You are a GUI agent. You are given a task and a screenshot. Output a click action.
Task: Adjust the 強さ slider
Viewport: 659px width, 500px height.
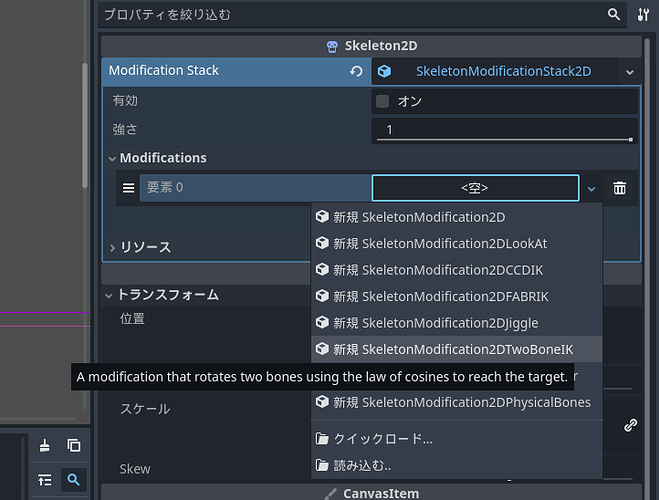click(505, 139)
